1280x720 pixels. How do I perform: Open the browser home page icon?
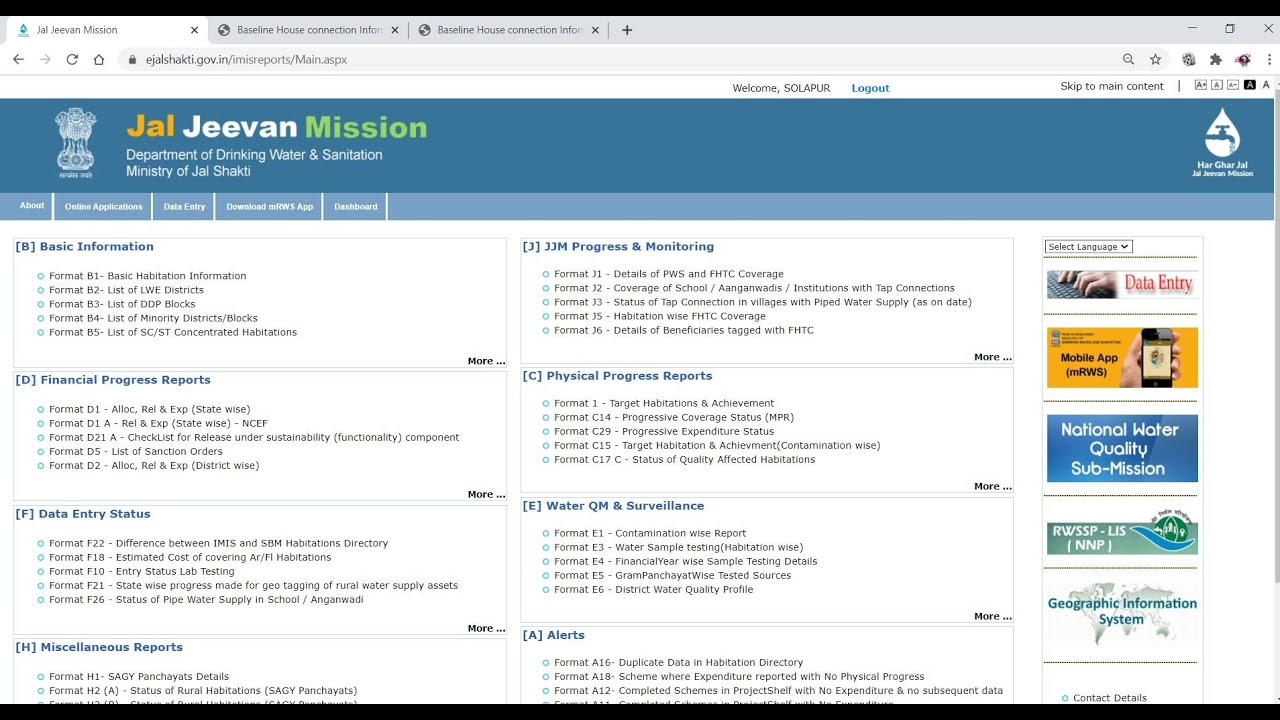99,59
